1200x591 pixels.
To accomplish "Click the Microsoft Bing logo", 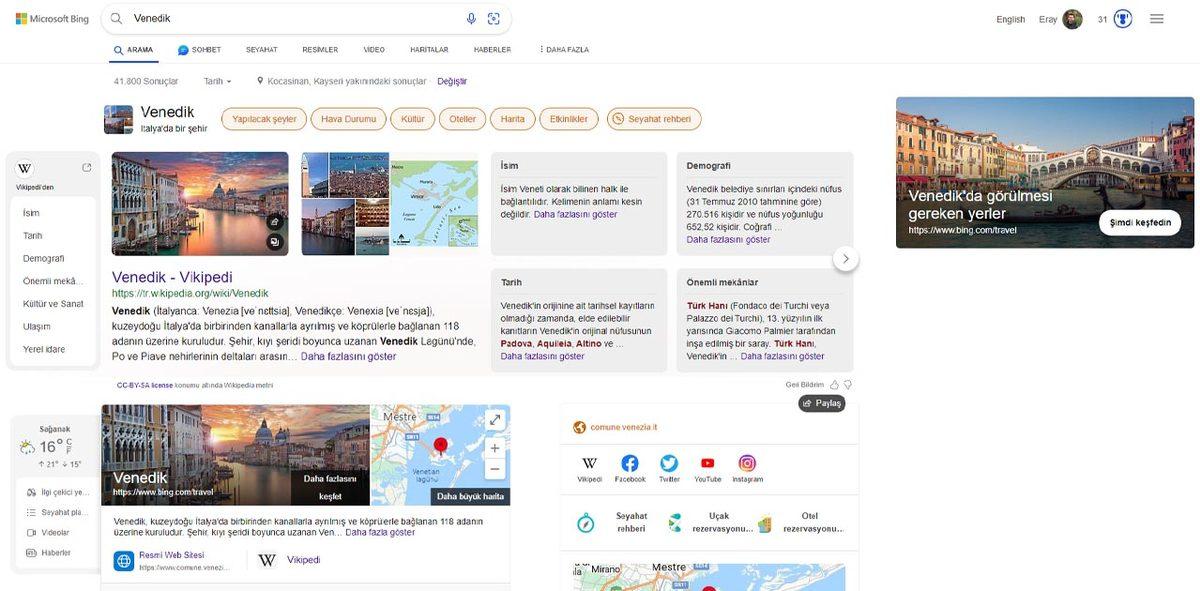I will pyautogui.click(x=52, y=16).
